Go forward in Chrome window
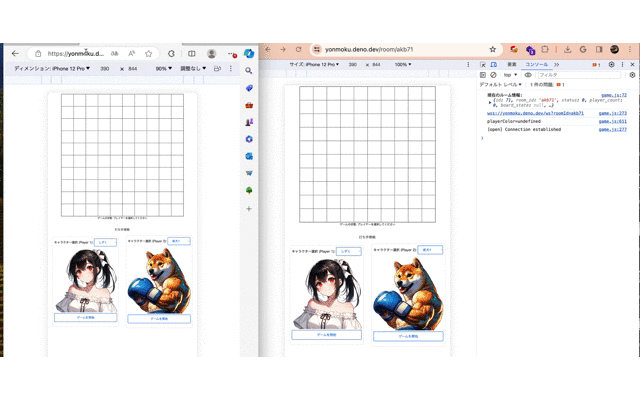Image resolution: width=640 pixels, height=400 pixels. pyautogui.click(x=283, y=49)
